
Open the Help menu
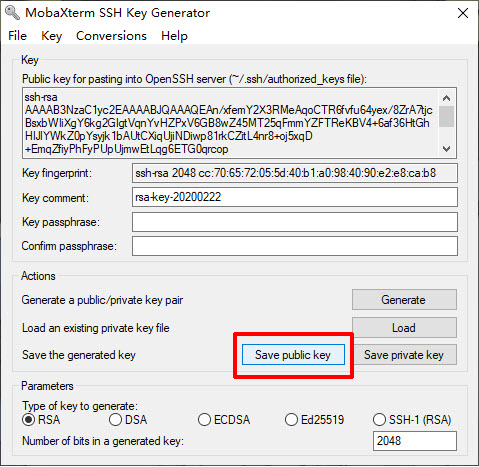click(x=174, y=36)
